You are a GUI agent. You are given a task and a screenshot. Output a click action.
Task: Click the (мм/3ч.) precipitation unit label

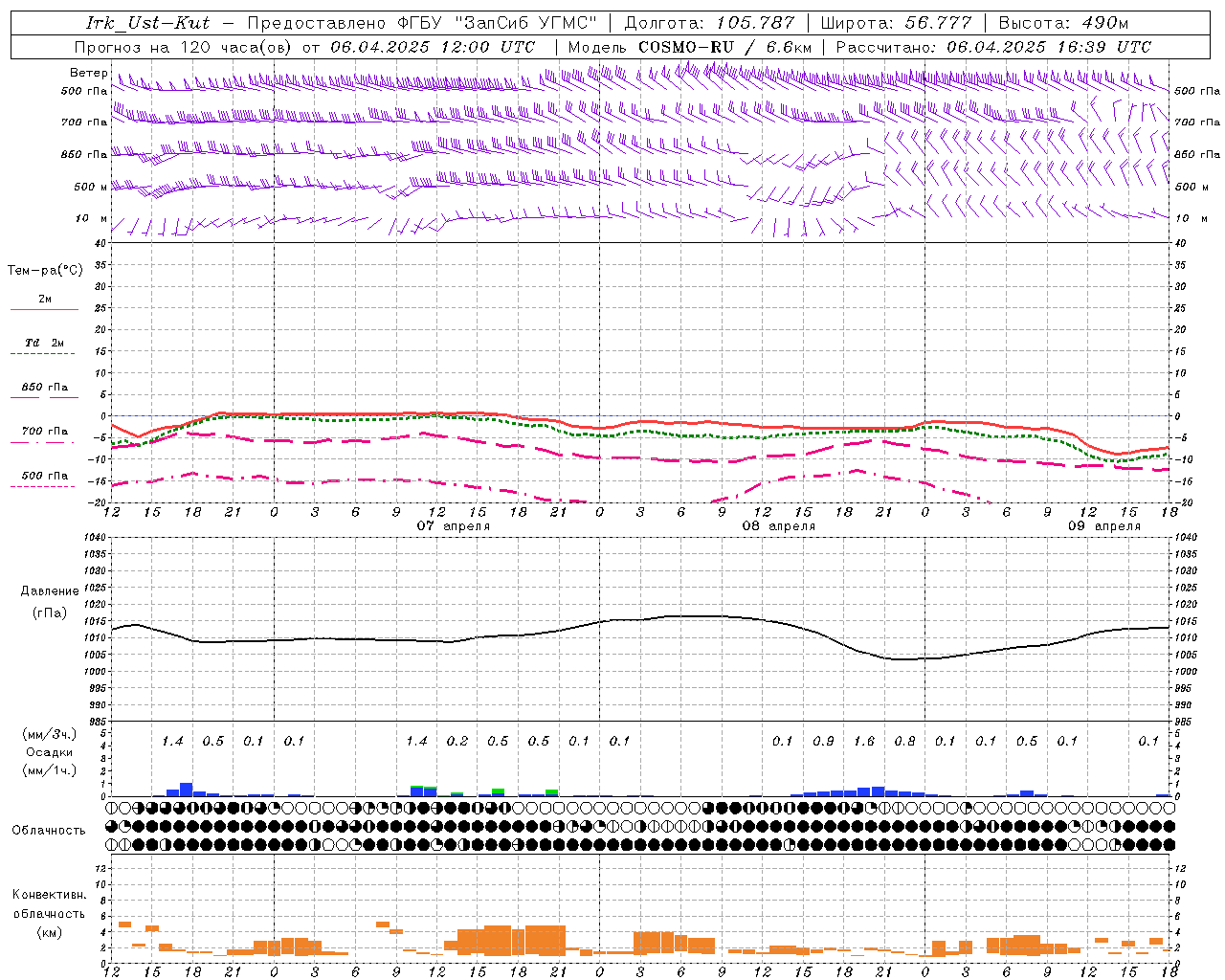[x=49, y=734]
